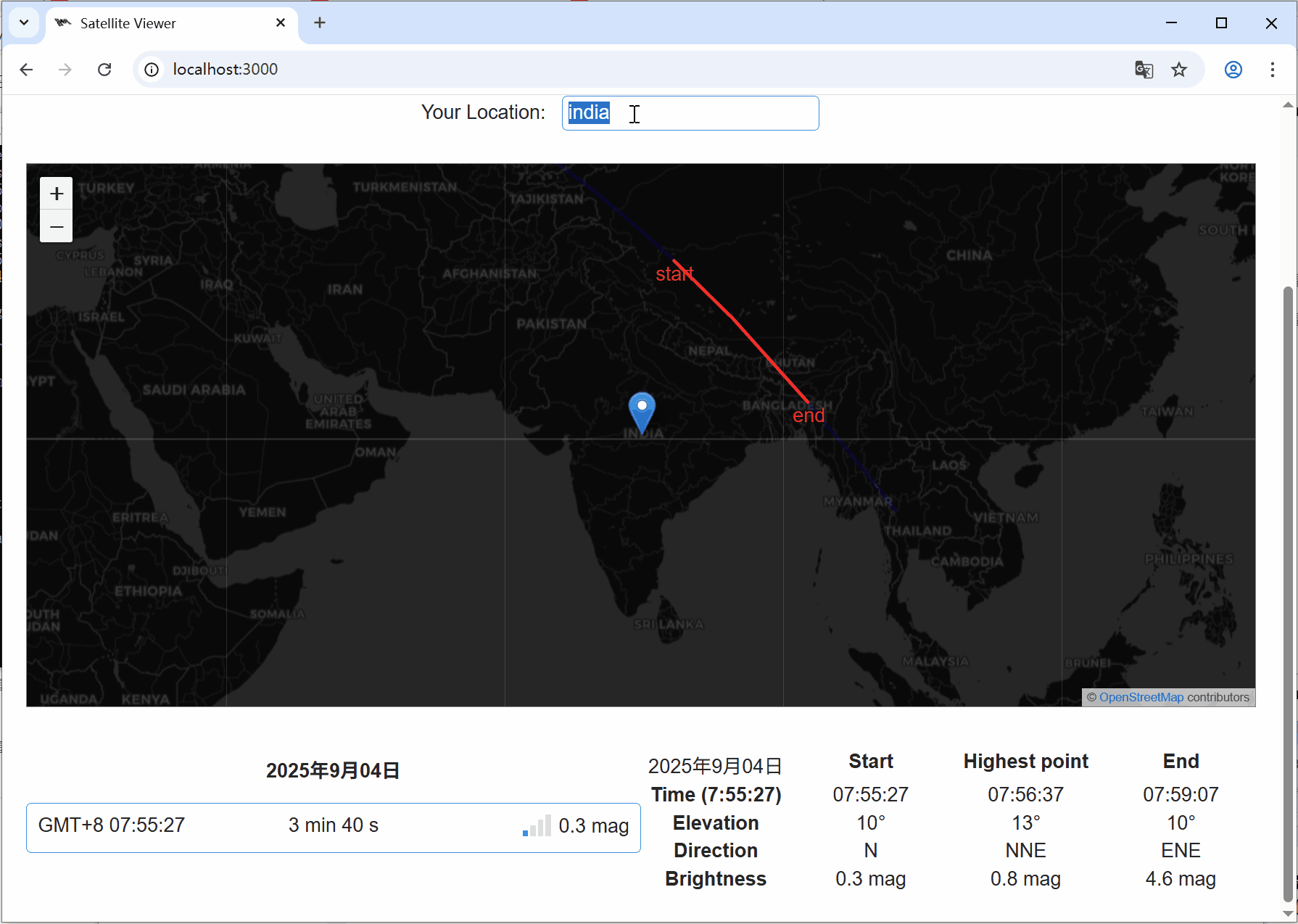1298x924 pixels.
Task: Click the 'Start' column header
Action: (x=871, y=762)
